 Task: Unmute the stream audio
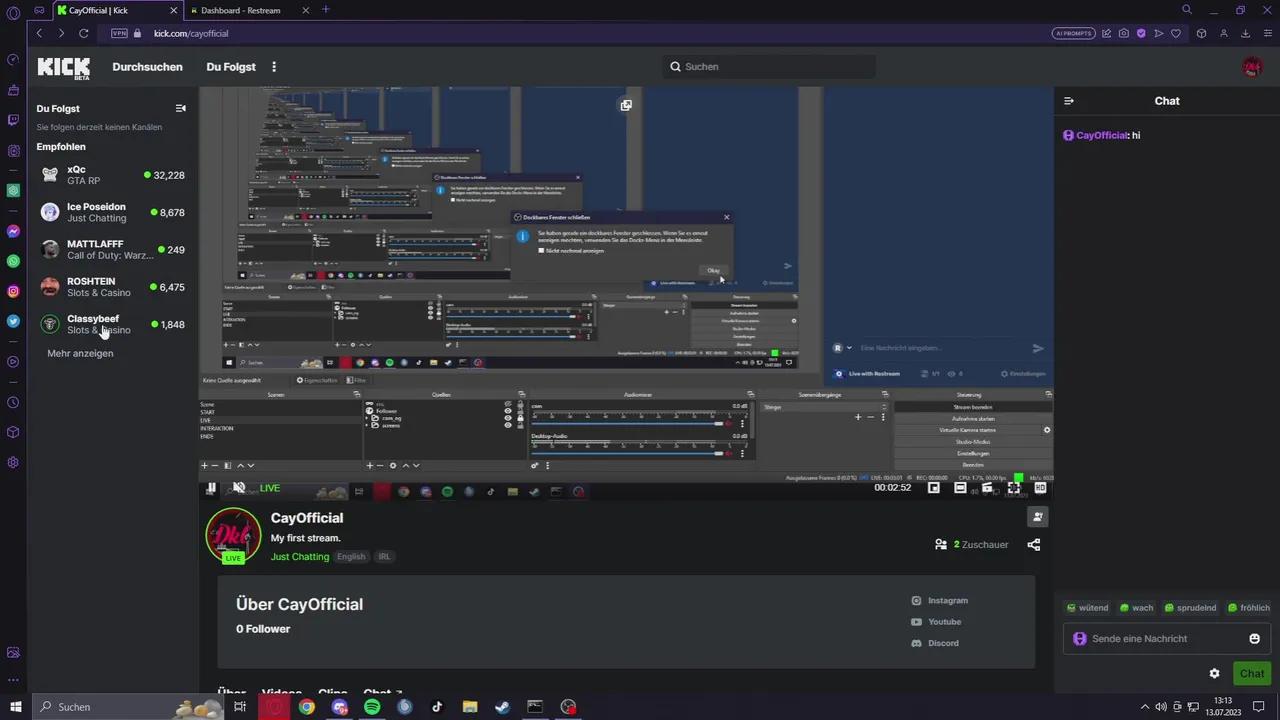click(x=239, y=488)
